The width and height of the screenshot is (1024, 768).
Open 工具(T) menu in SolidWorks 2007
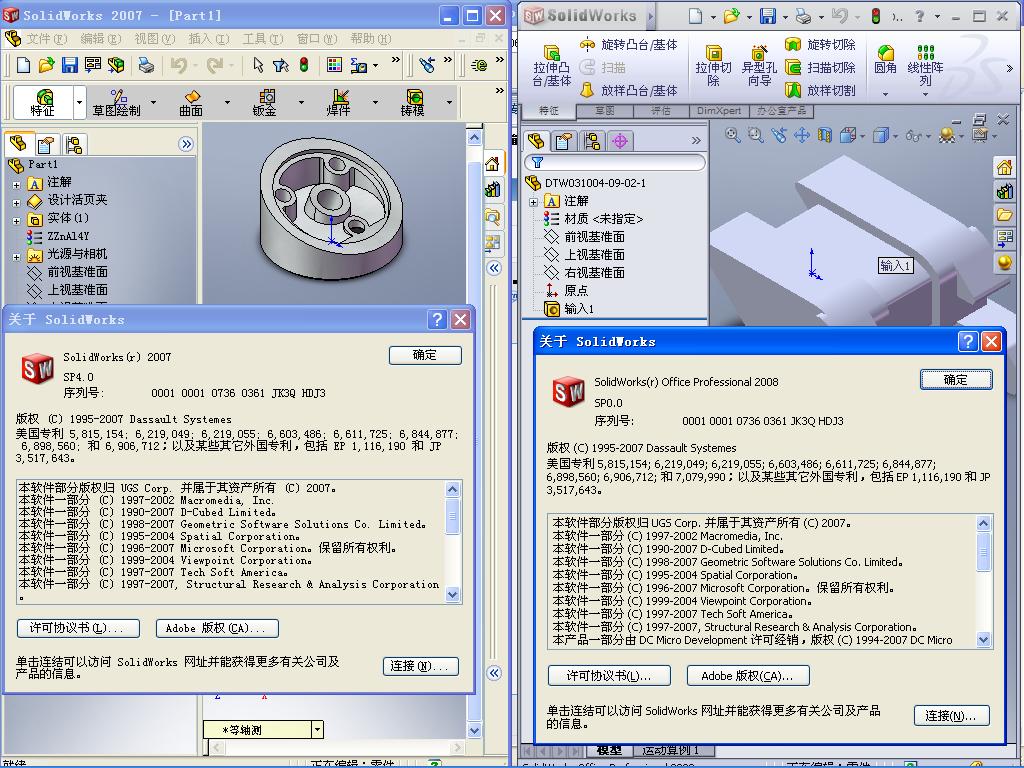(263, 39)
